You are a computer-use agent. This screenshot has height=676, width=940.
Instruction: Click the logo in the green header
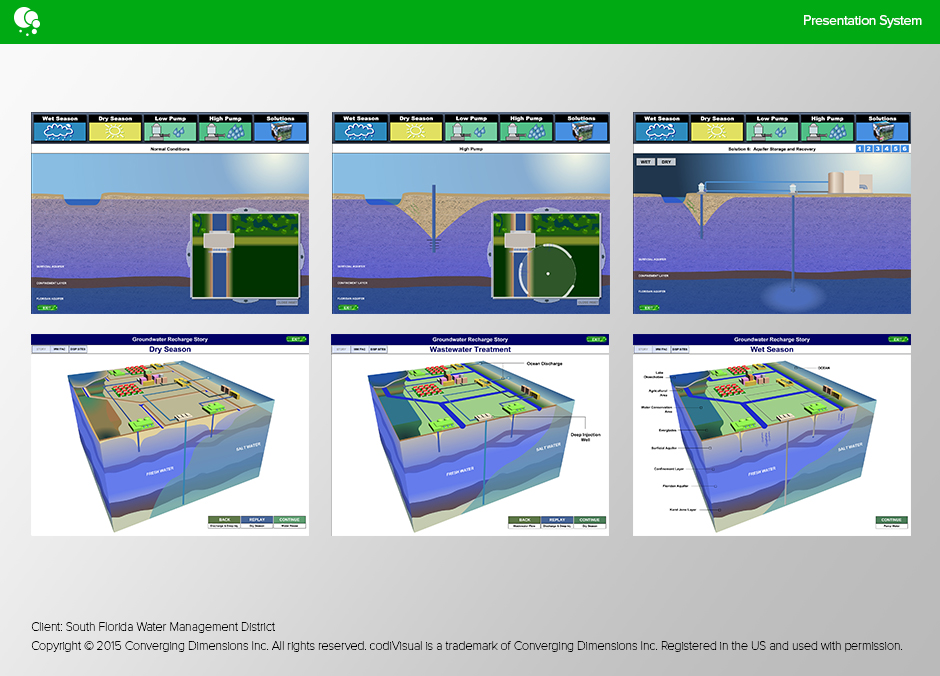(26, 19)
